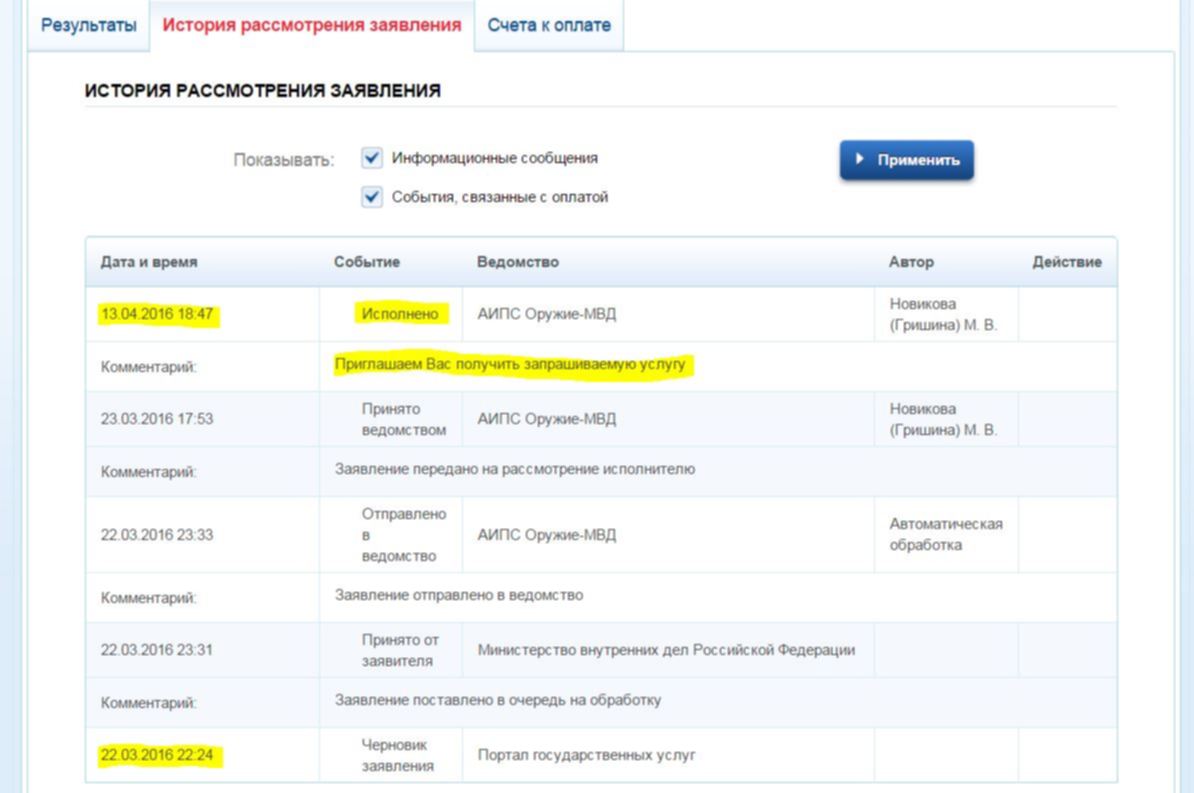
Task: Click comment Приглашаем Вас получить запрашиваемую услугу
Action: [x=510, y=365]
